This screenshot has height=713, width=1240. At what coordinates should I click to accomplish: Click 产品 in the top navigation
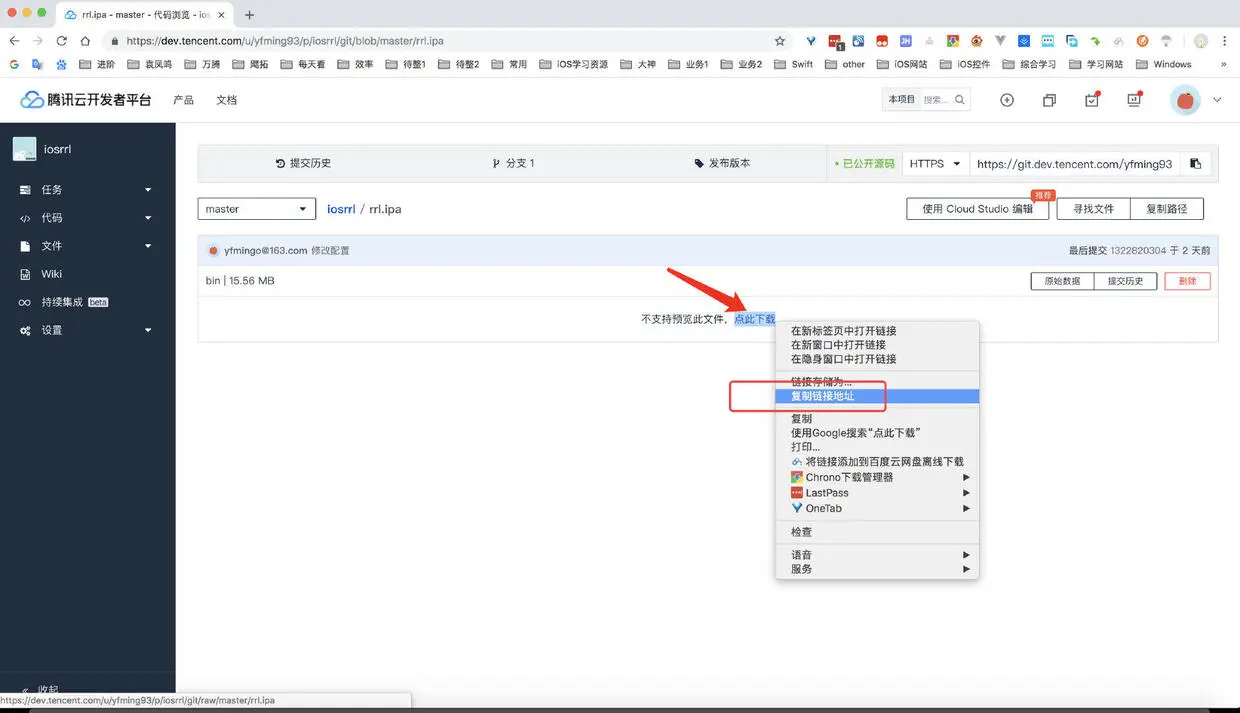[x=183, y=100]
